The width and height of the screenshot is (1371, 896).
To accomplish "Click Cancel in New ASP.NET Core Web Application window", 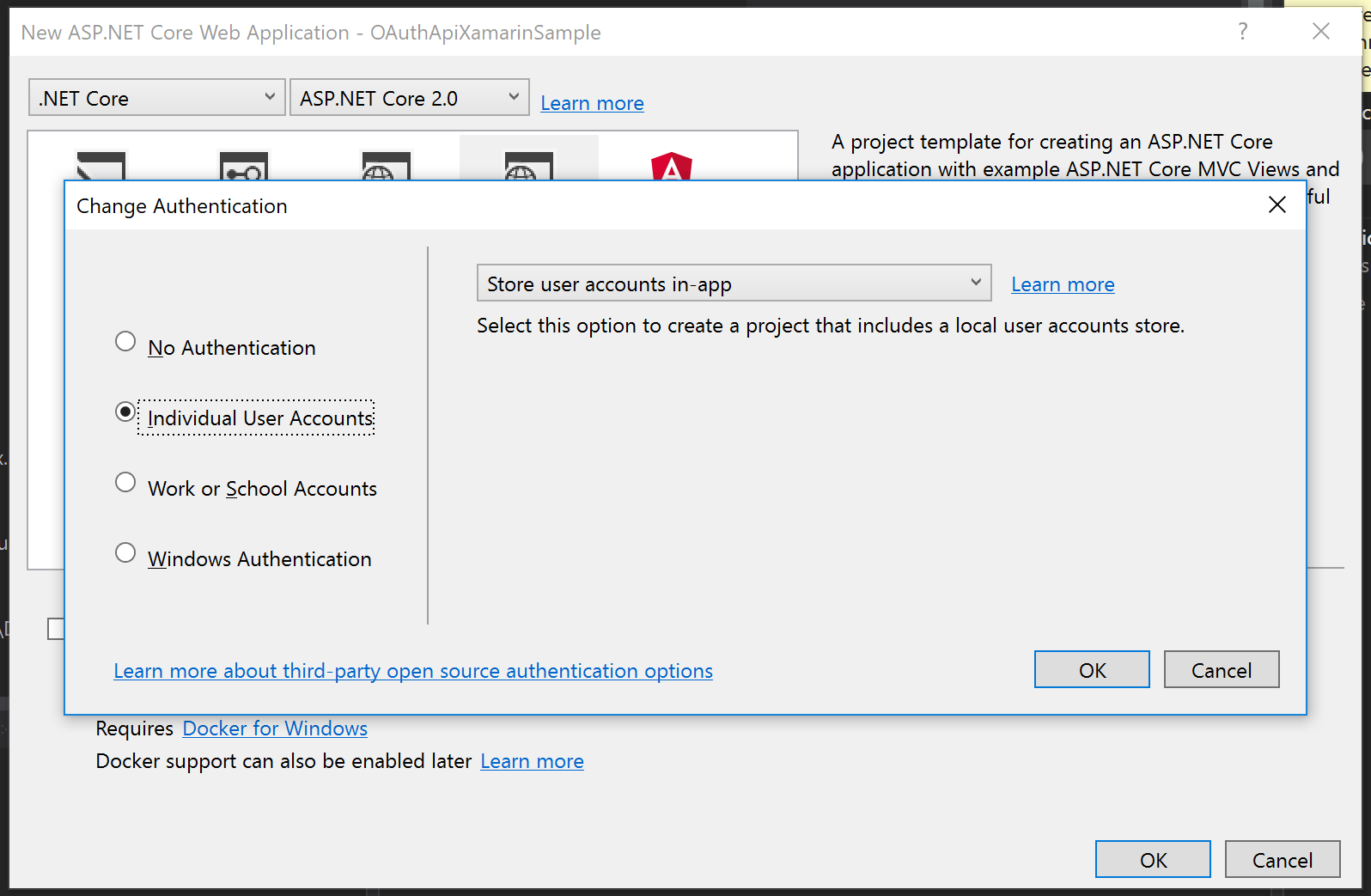I will click(1283, 860).
